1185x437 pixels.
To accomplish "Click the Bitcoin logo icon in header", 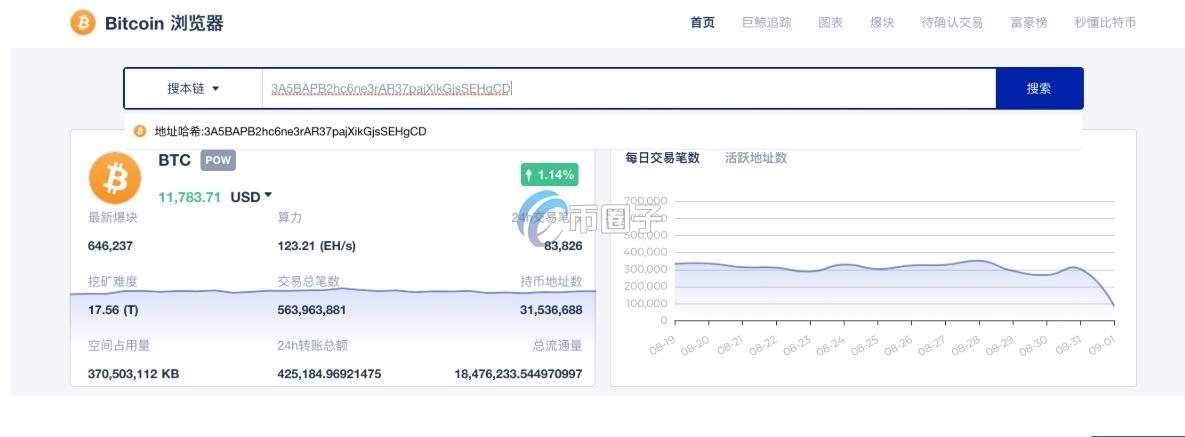I will point(83,23).
